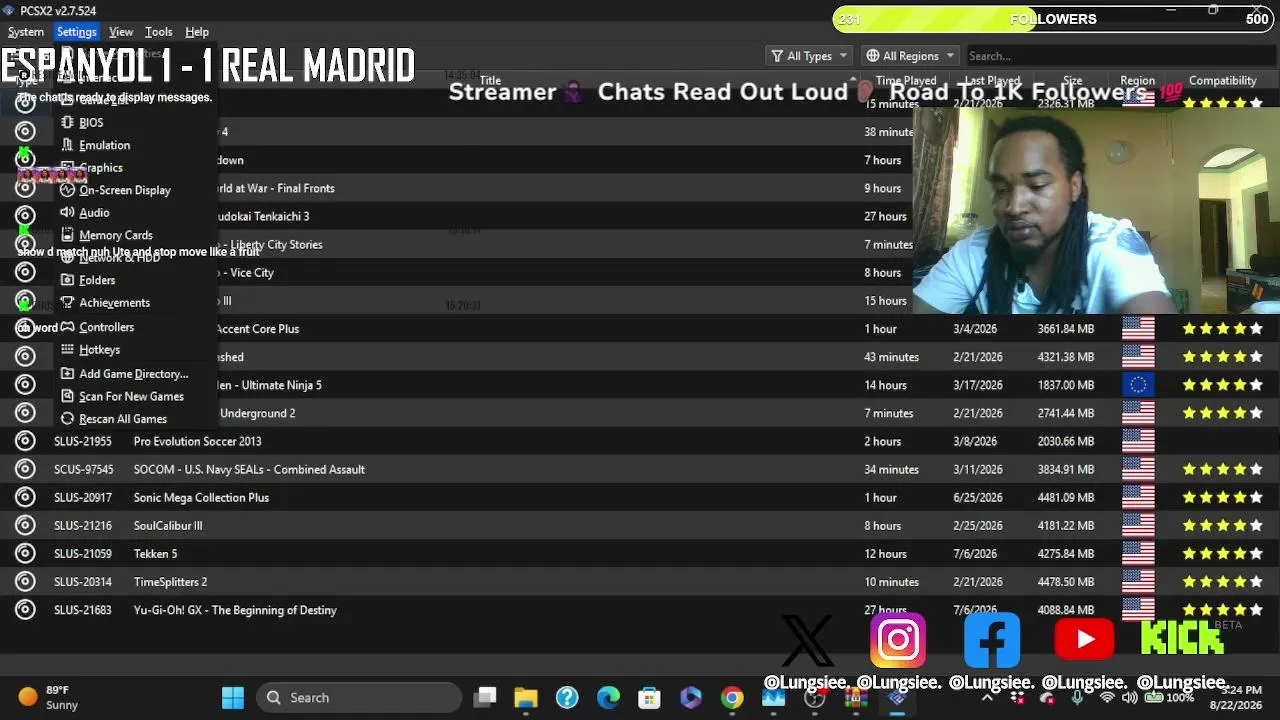The image size is (1280, 720).
Task: Sort games by the Title column
Action: point(490,81)
